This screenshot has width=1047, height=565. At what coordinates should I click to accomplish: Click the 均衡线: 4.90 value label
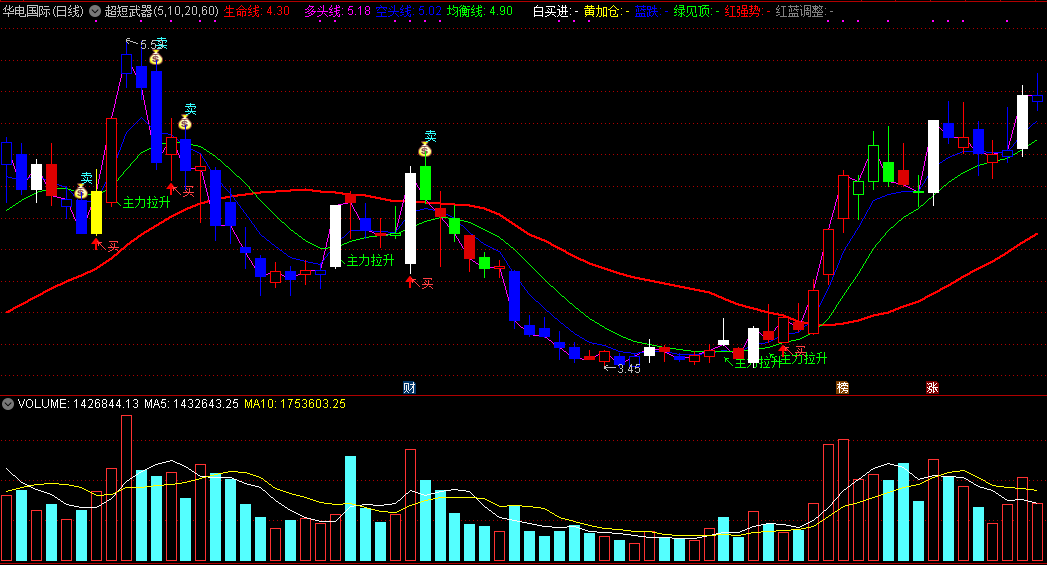pyautogui.click(x=479, y=11)
